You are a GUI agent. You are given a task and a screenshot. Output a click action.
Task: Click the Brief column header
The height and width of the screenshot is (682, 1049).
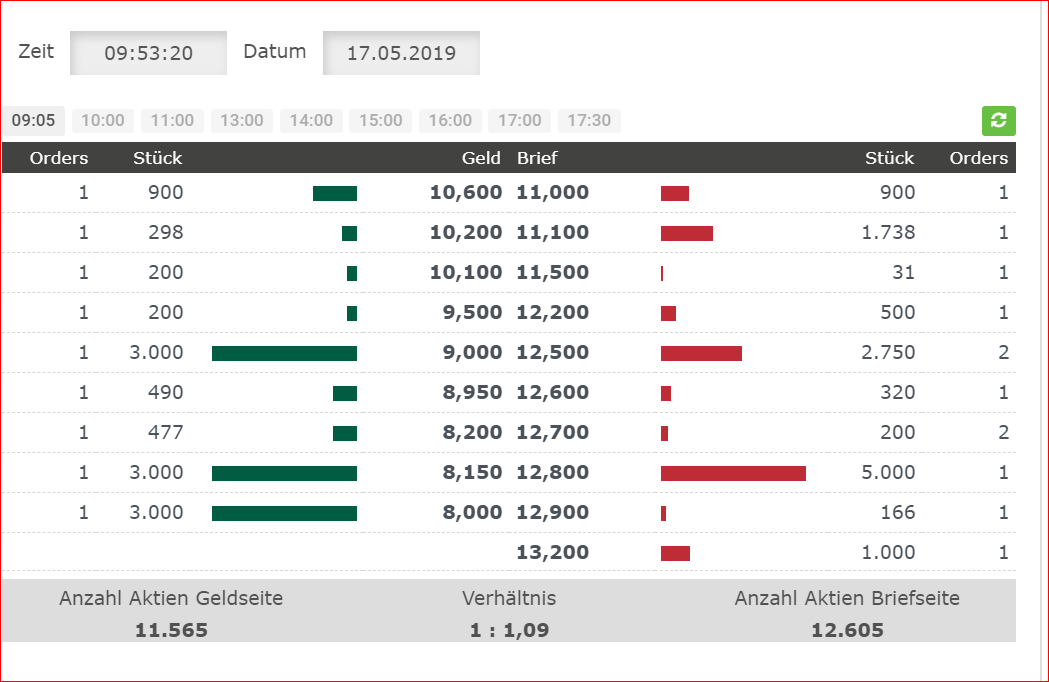tap(537, 158)
